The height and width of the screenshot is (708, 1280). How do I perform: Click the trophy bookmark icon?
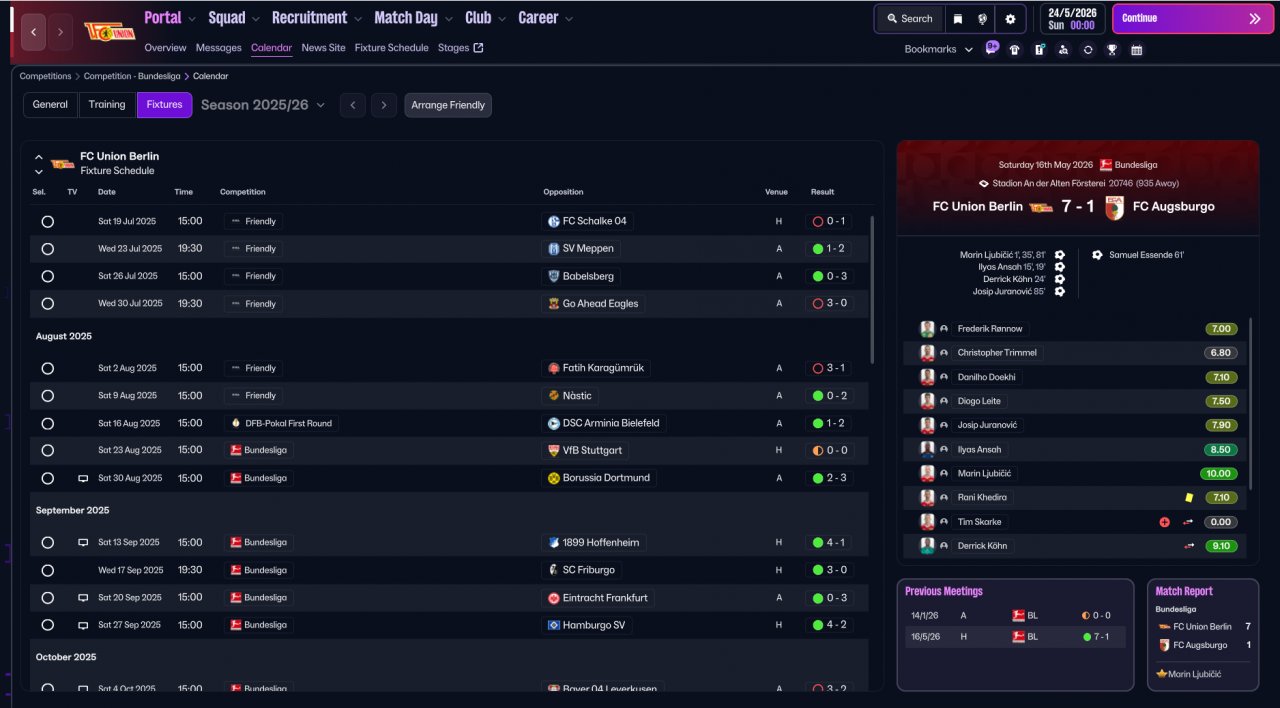coord(1112,50)
